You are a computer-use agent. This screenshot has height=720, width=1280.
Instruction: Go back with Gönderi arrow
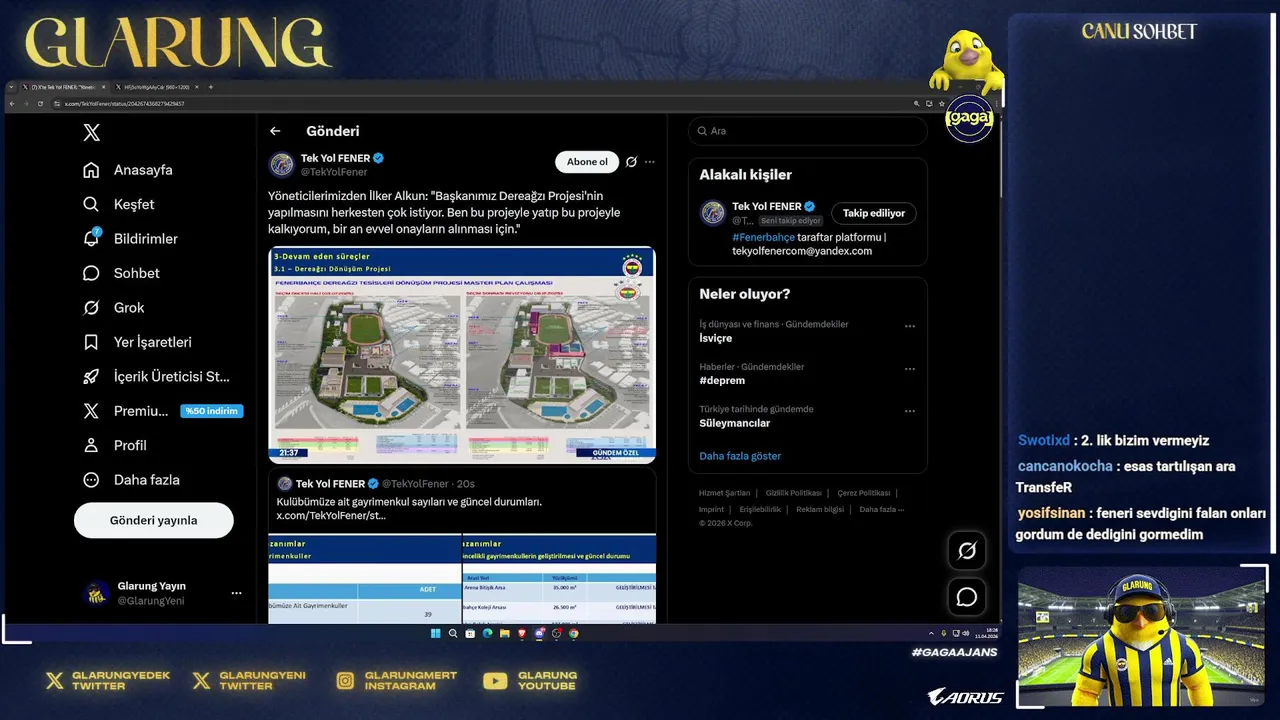(275, 131)
